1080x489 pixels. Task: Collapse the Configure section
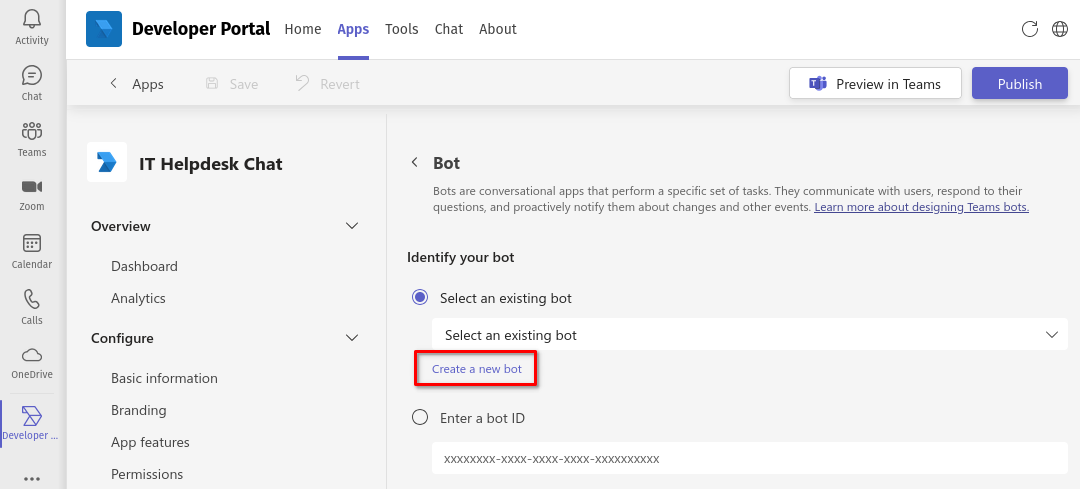(x=352, y=337)
